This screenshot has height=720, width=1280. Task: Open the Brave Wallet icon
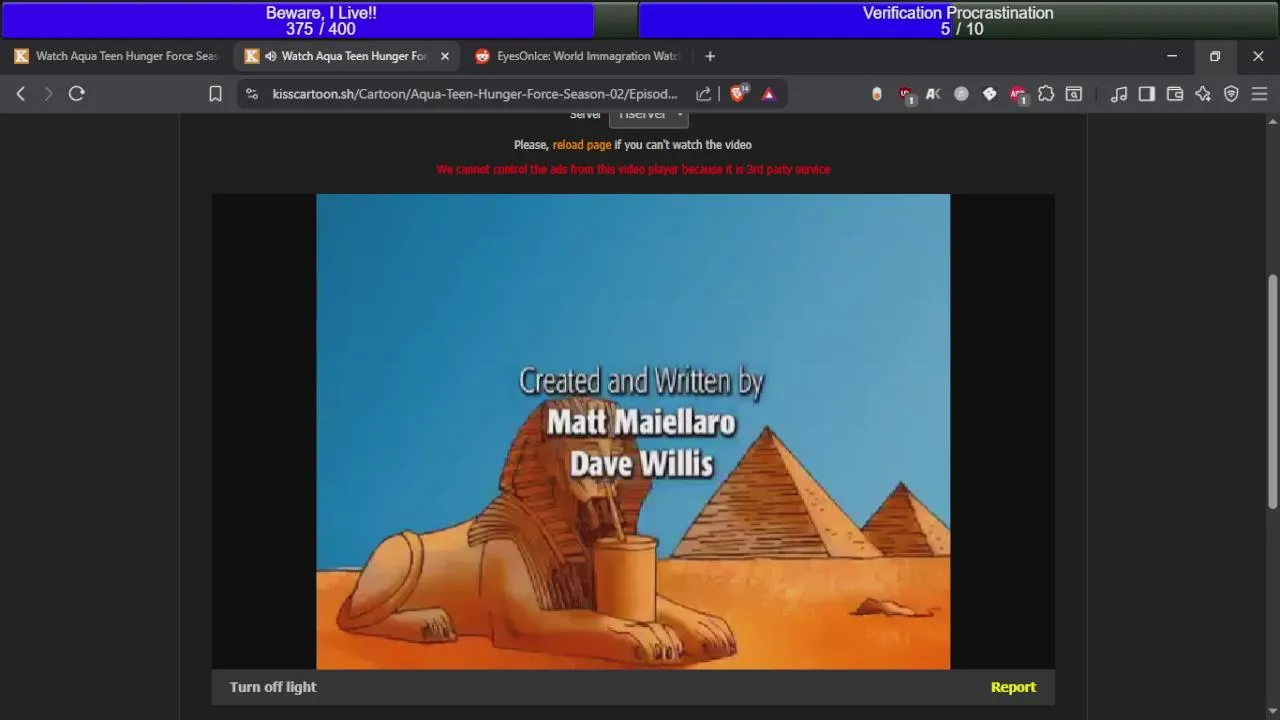[x=1175, y=94]
